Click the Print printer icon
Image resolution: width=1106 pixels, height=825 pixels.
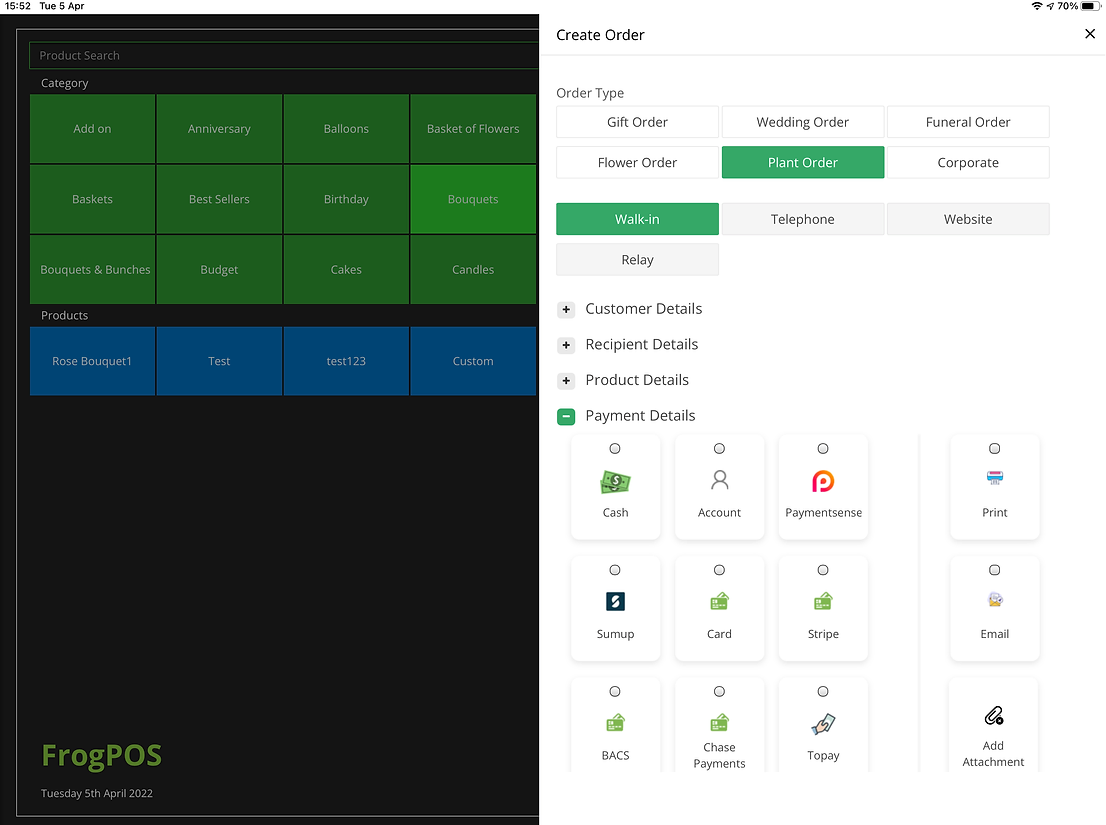994,479
